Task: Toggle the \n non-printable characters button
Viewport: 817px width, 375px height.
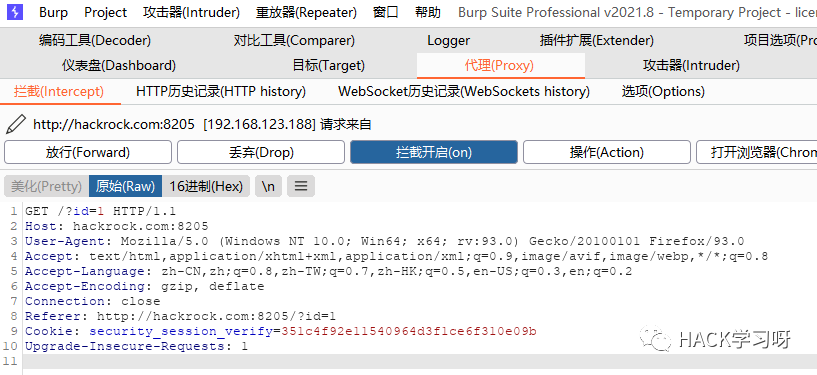Action: click(x=268, y=186)
